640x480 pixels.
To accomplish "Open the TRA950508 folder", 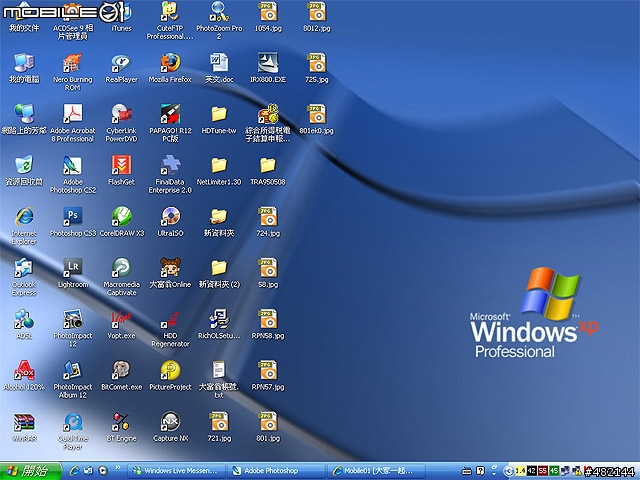I will click(268, 171).
